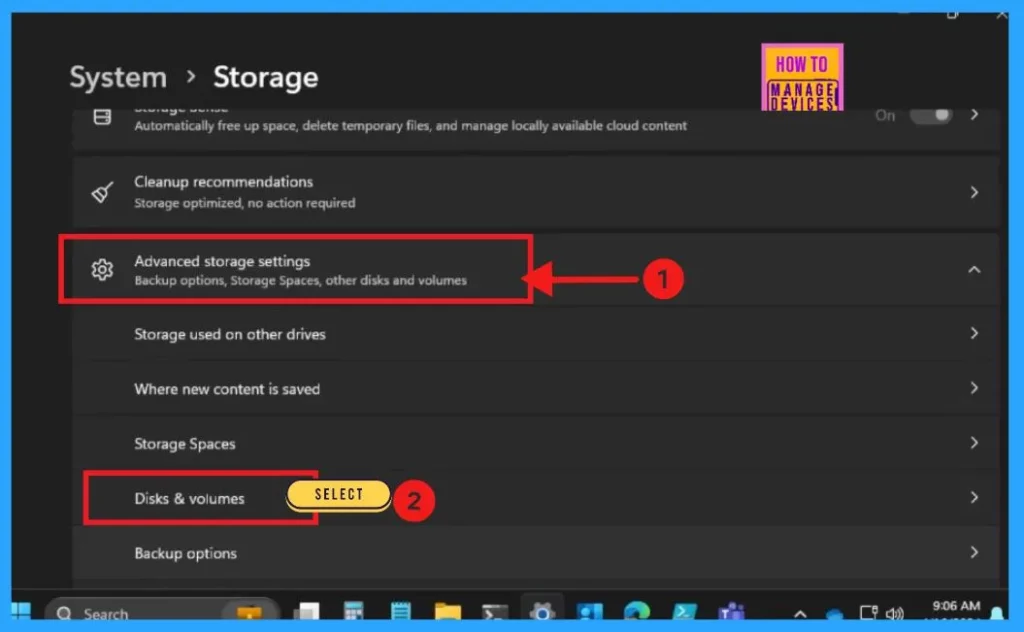
Task: Open Backup options
Action: point(536,553)
